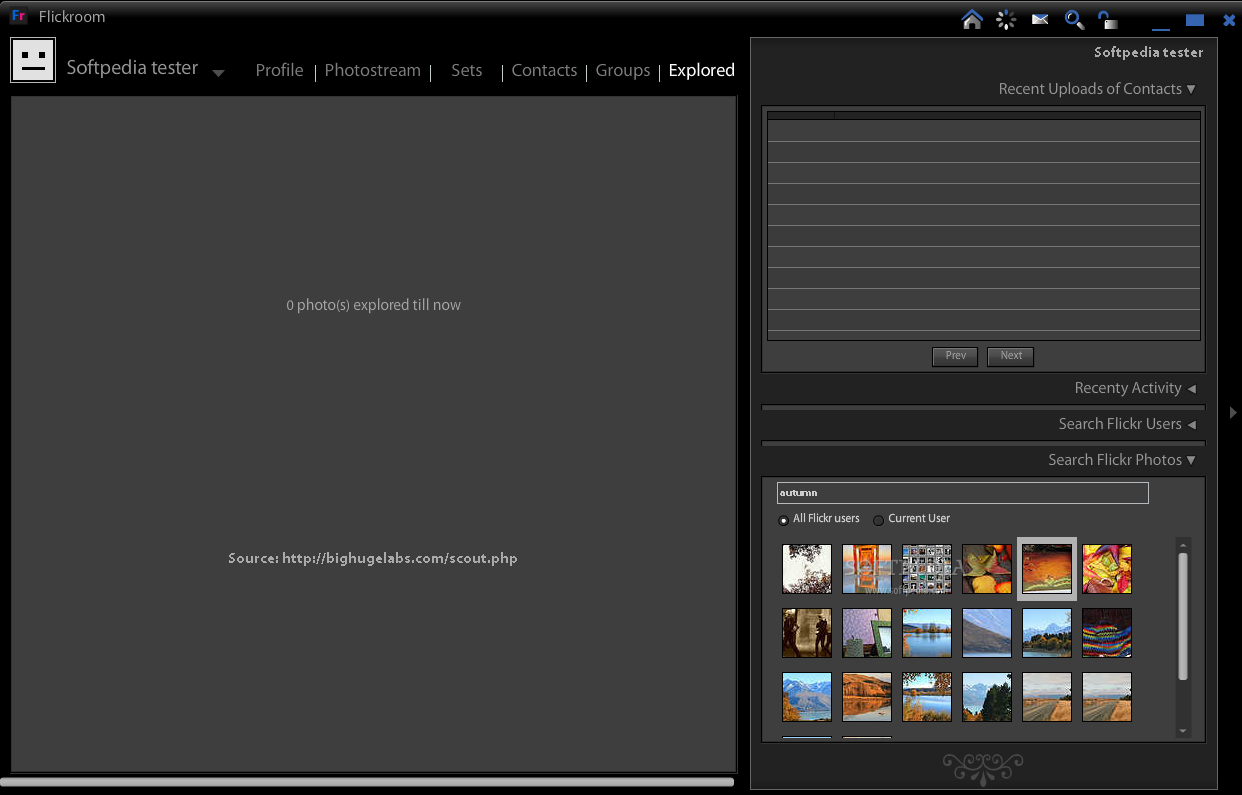Go to the Contacts tab

(544, 70)
